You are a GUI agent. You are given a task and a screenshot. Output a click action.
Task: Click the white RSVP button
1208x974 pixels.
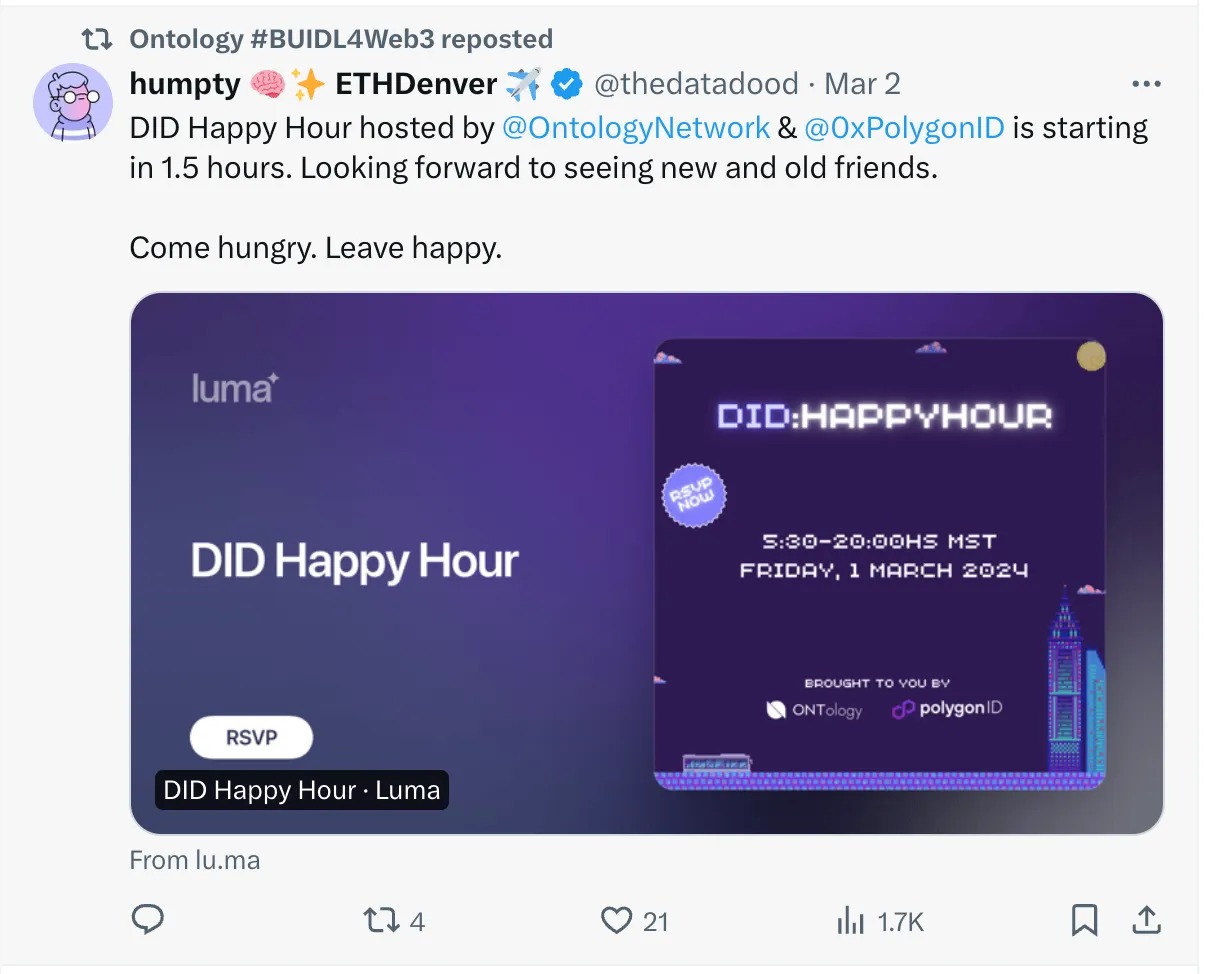pyautogui.click(x=251, y=738)
